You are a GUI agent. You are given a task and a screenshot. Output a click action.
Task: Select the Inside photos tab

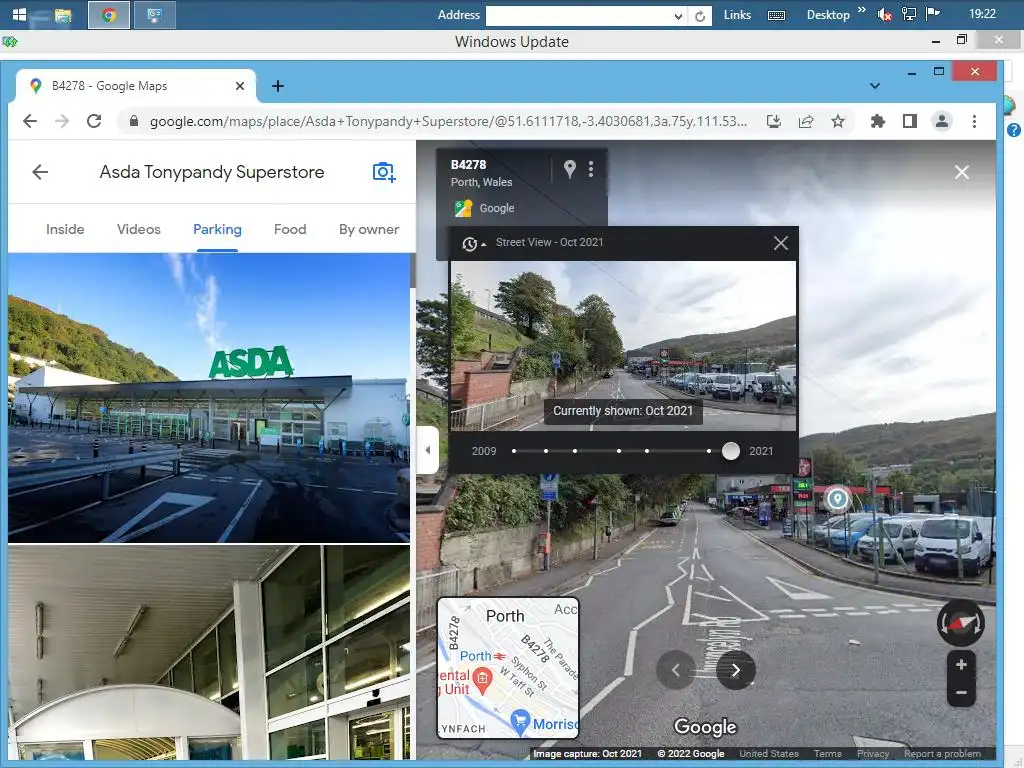(65, 229)
